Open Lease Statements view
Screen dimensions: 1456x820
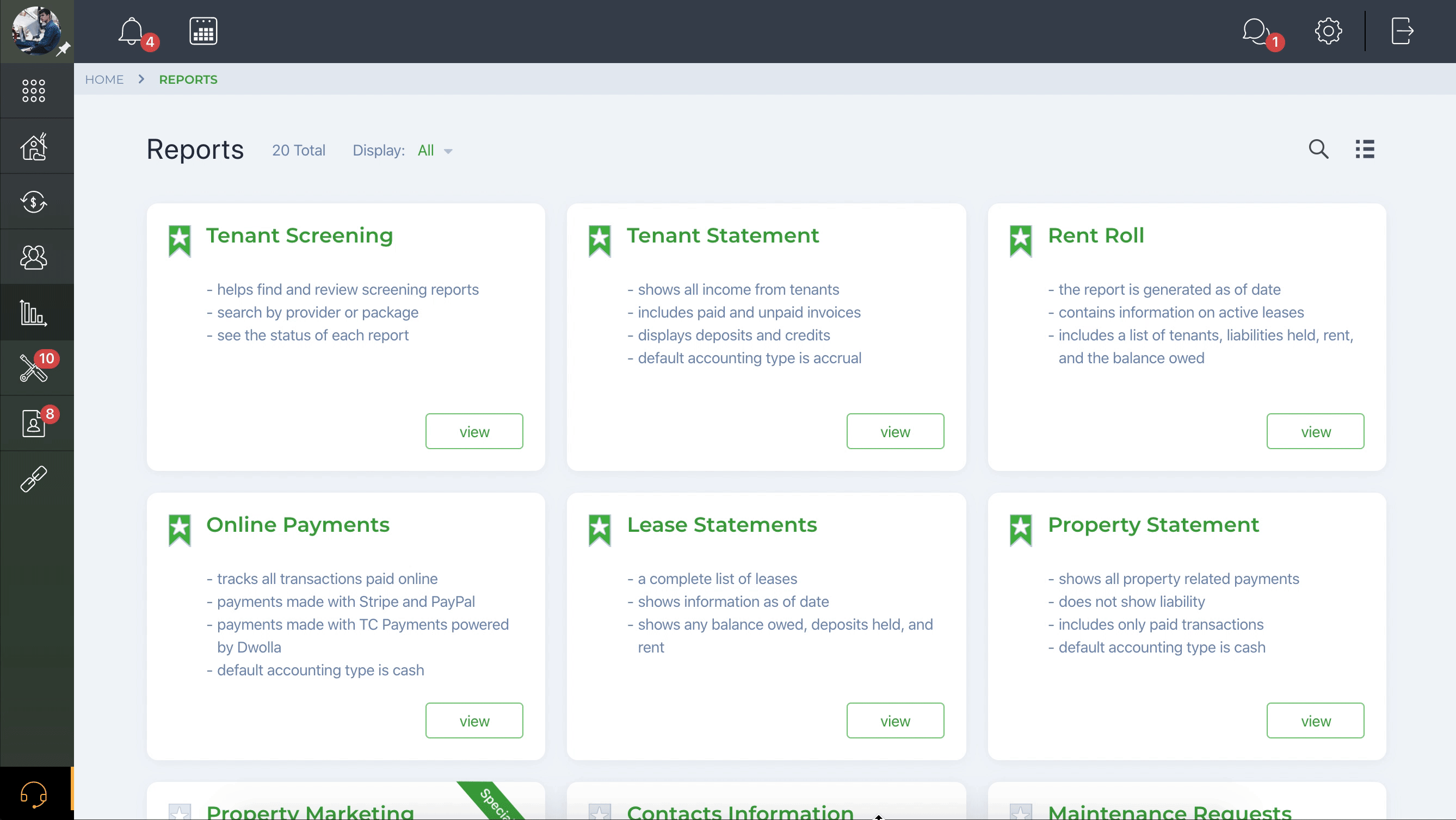click(895, 721)
